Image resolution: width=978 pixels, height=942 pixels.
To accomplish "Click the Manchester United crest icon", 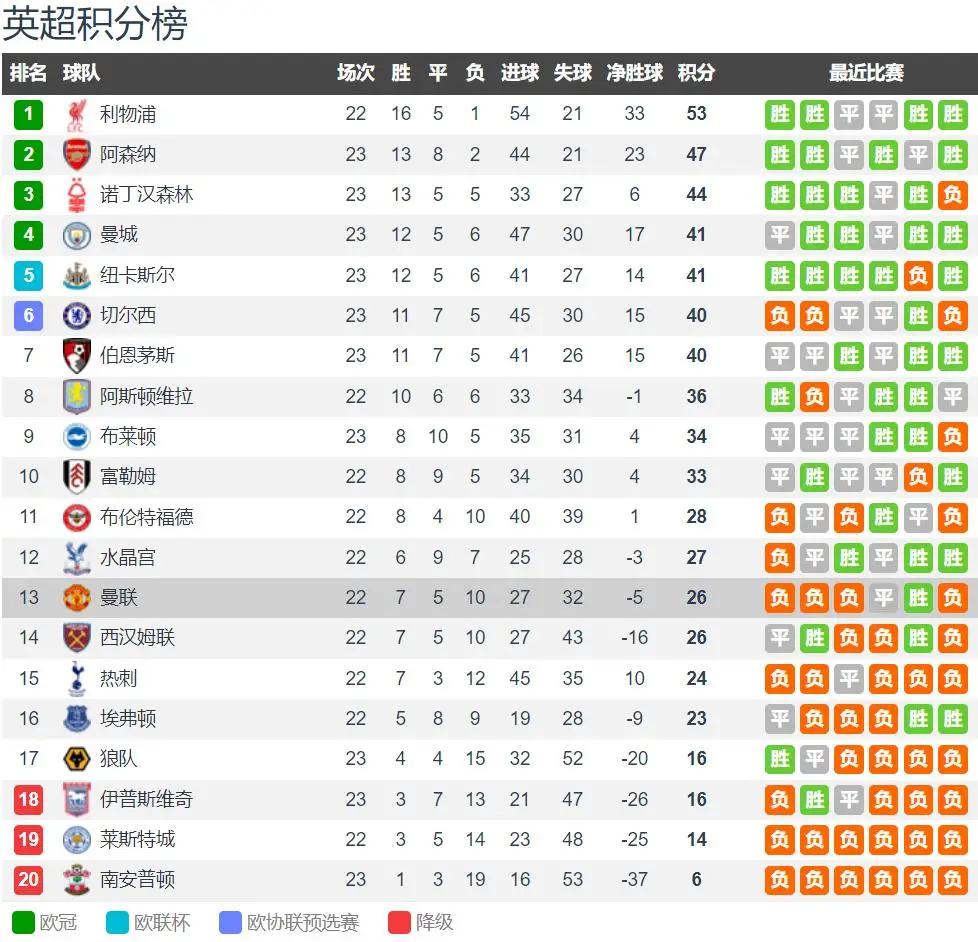I will (77, 598).
